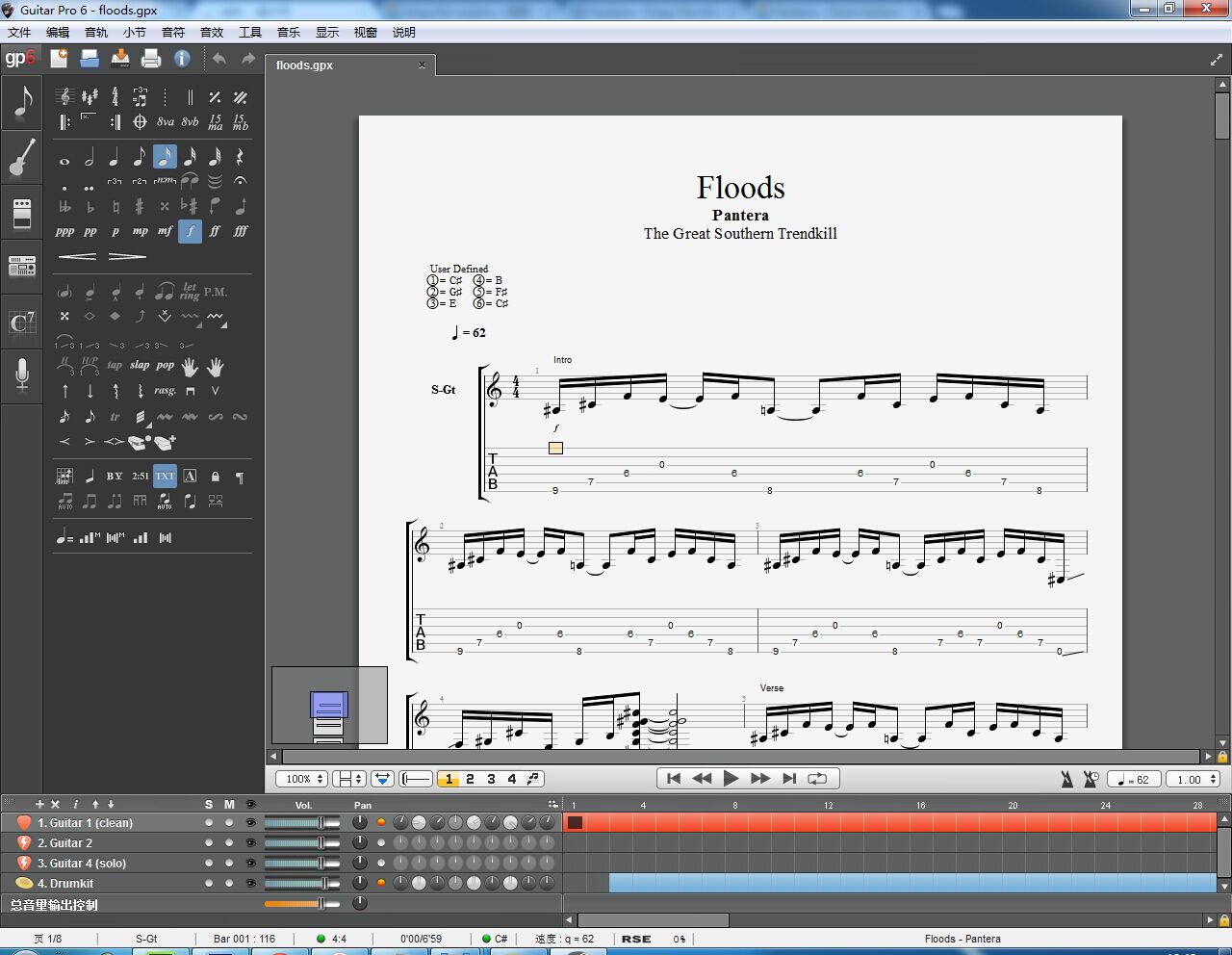Toggle visibility of Drumkit track
The width and height of the screenshot is (1232, 955).
251,883
